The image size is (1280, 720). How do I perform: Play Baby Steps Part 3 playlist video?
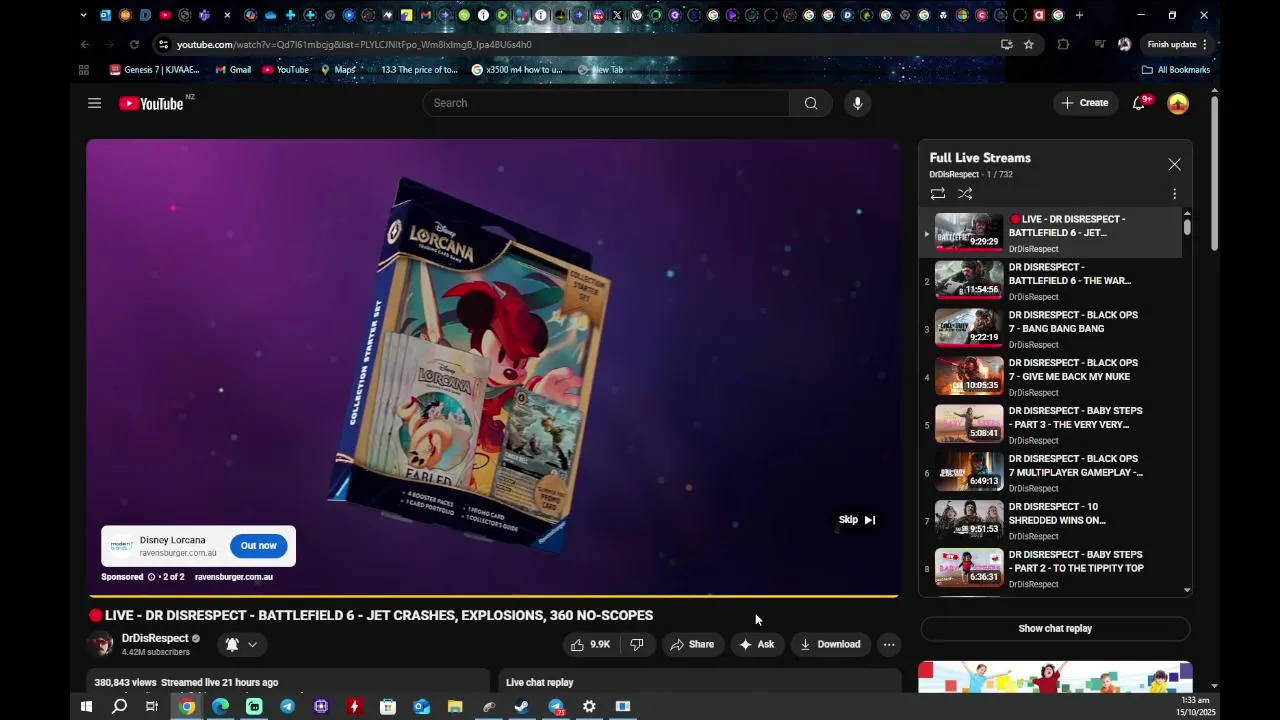[x=1051, y=425]
